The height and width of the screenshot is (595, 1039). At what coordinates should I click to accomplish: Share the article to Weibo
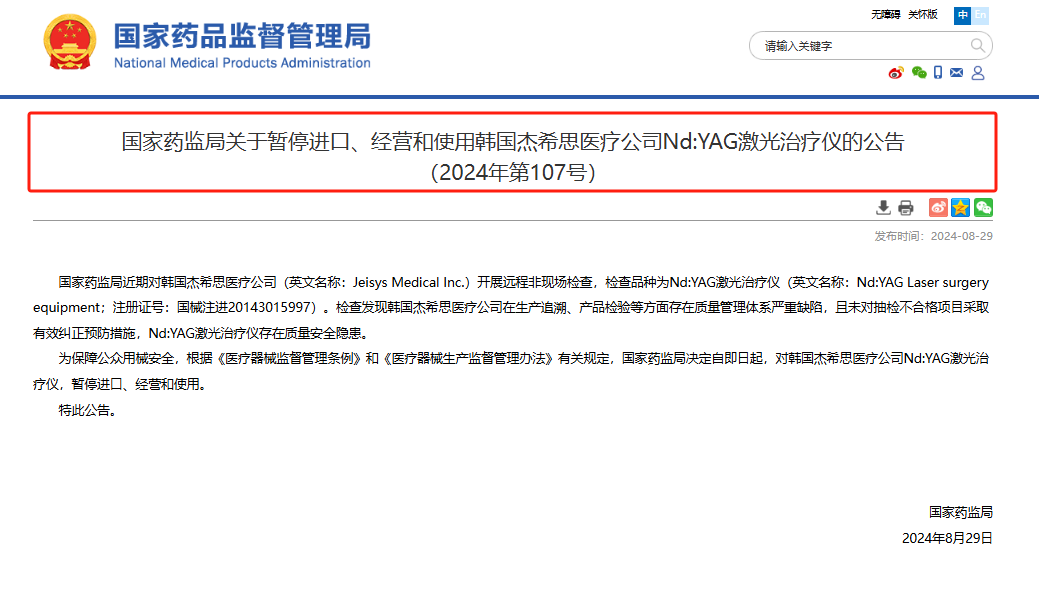click(x=938, y=207)
